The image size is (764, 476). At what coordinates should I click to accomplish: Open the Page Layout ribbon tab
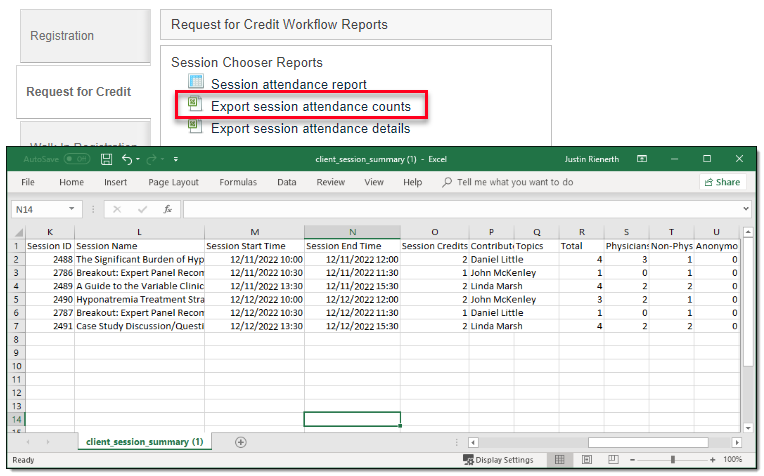click(173, 182)
